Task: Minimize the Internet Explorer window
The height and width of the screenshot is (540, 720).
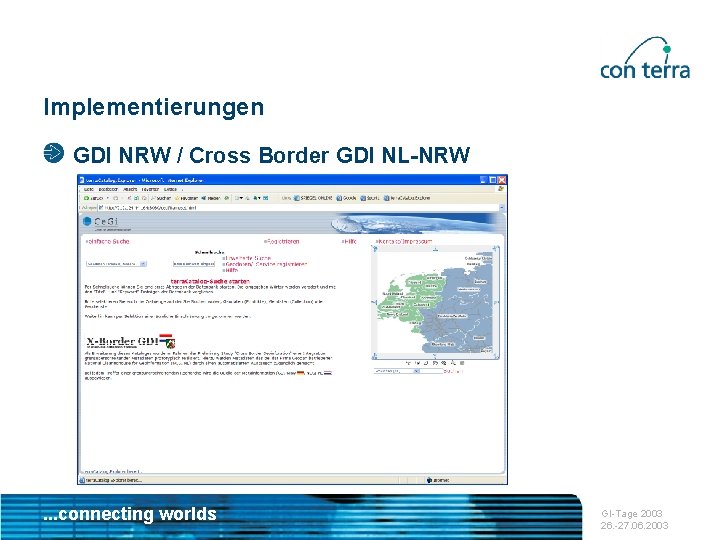Action: pos(484,180)
